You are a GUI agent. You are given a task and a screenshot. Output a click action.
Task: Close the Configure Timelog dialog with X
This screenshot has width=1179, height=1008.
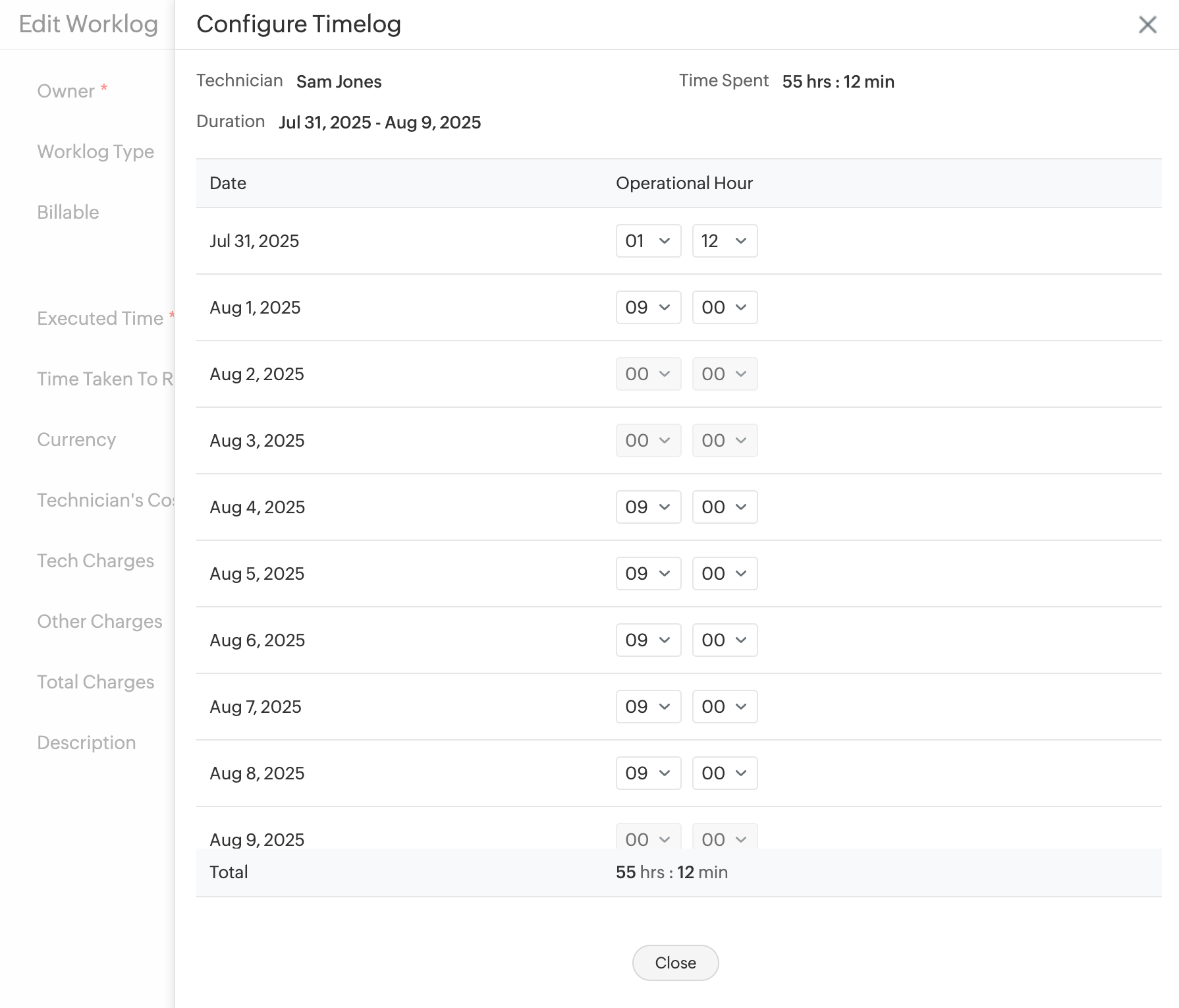pos(1147,24)
